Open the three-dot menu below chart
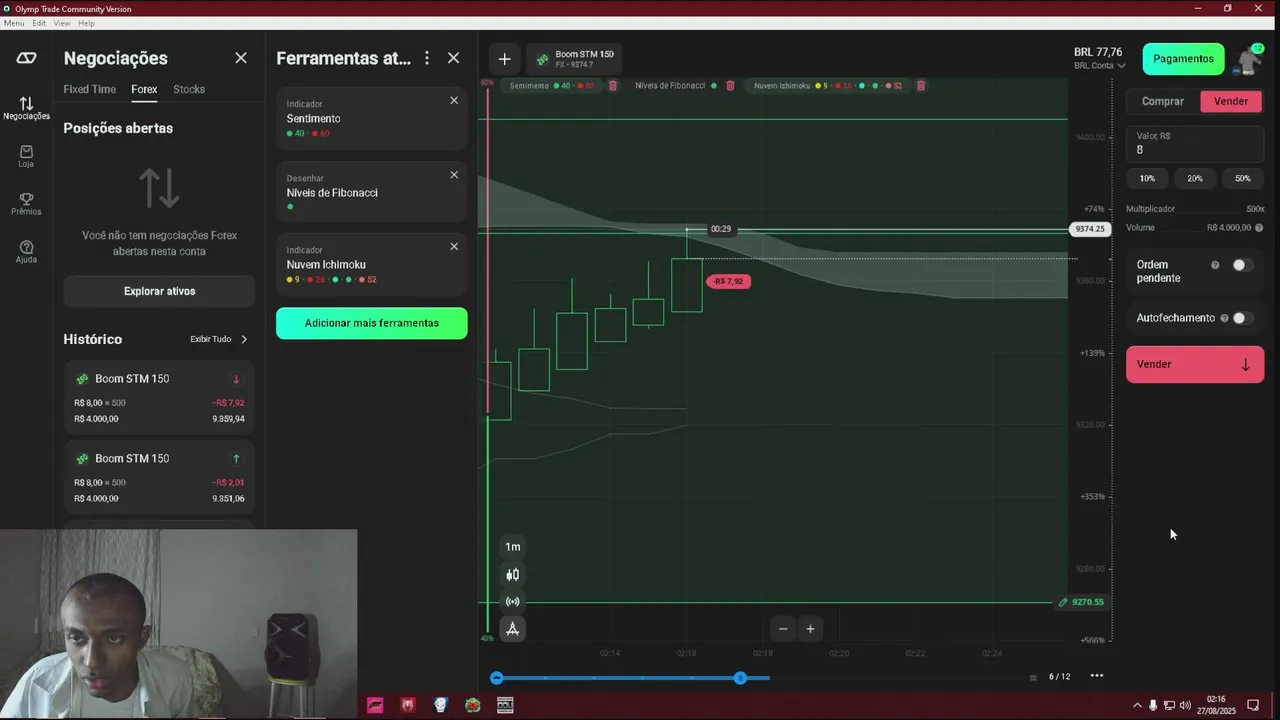 coord(1097,676)
